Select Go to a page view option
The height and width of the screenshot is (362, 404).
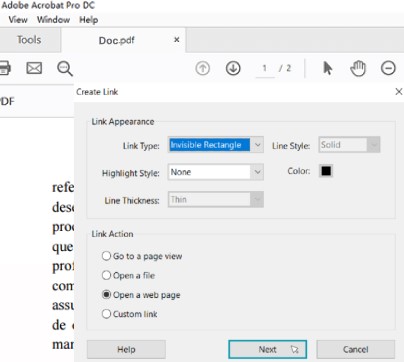coord(142,256)
